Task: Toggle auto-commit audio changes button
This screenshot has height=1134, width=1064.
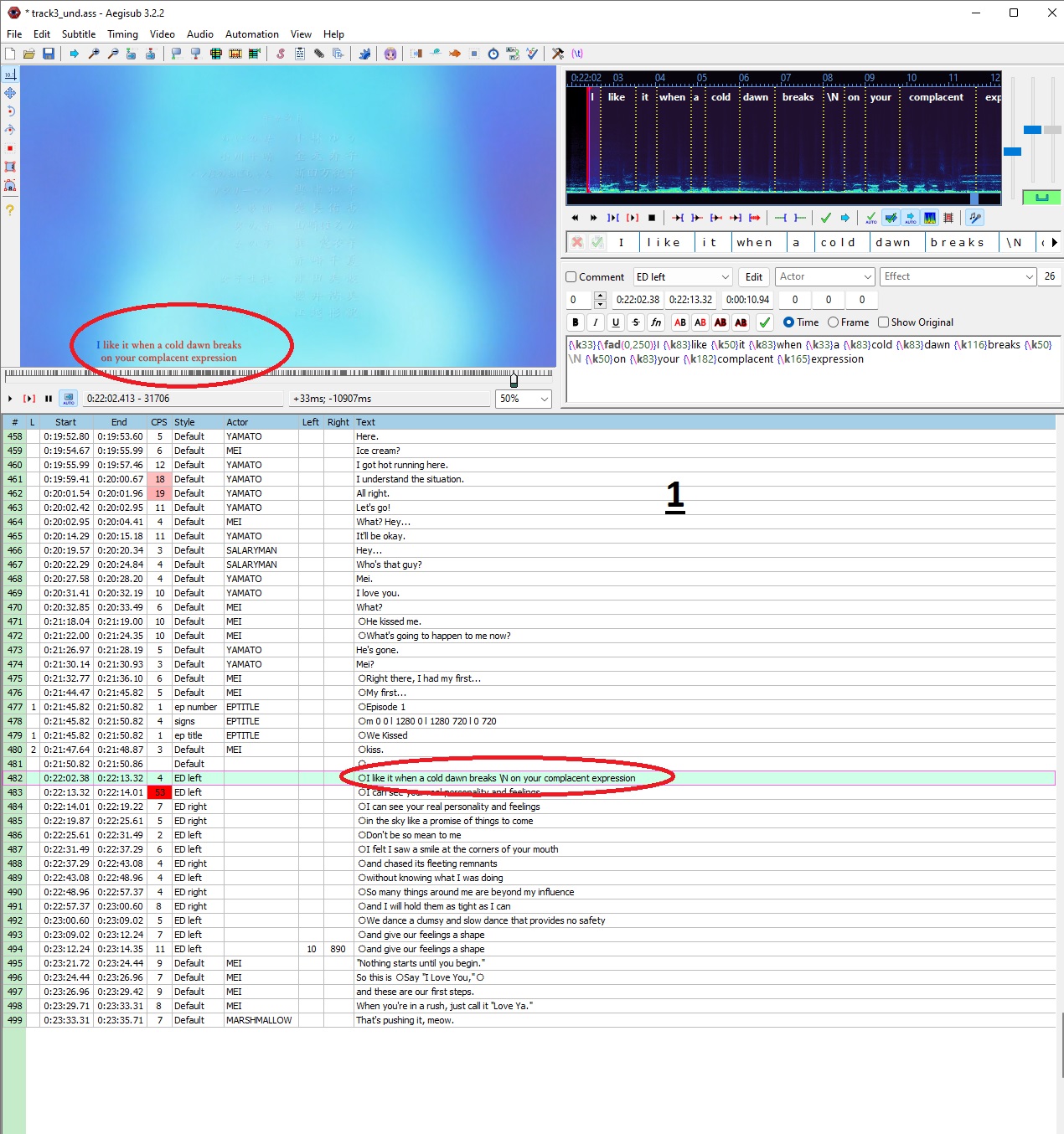Action: [871, 218]
